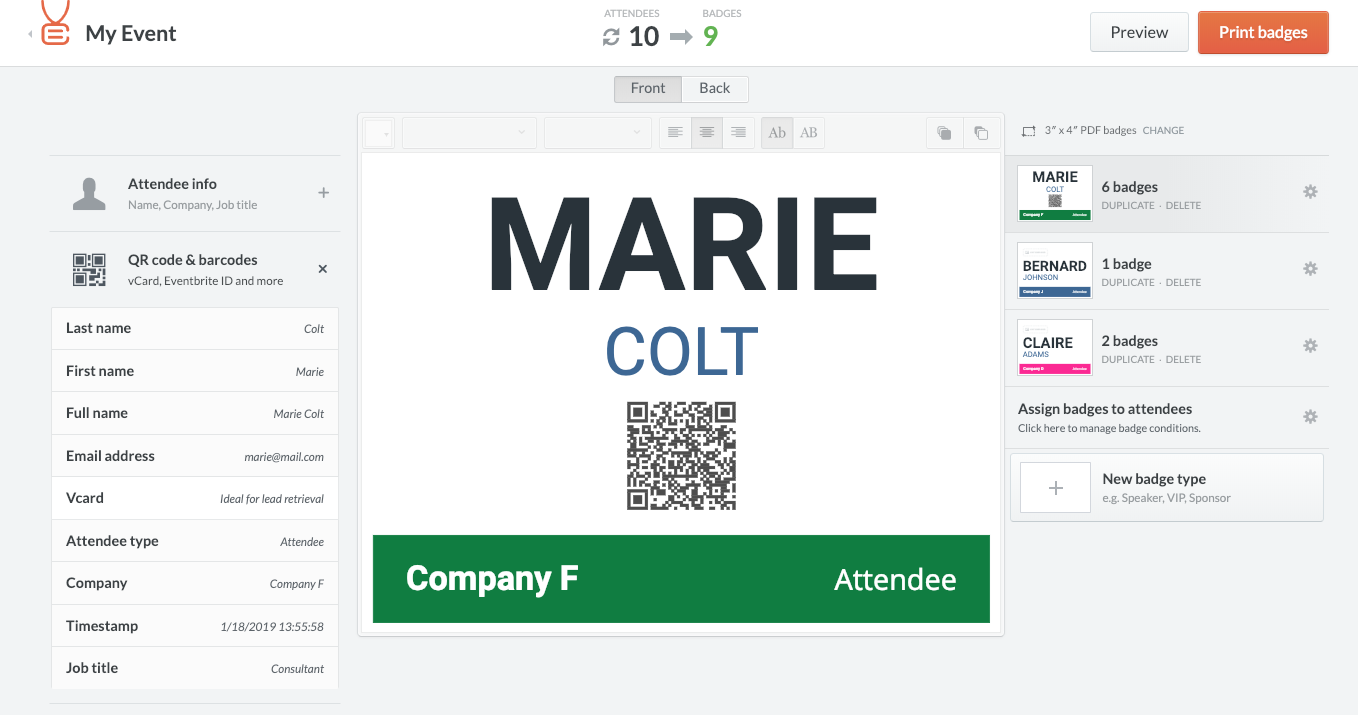The height and width of the screenshot is (715, 1358).
Task: Click bring to front layer icon
Action: click(x=944, y=133)
